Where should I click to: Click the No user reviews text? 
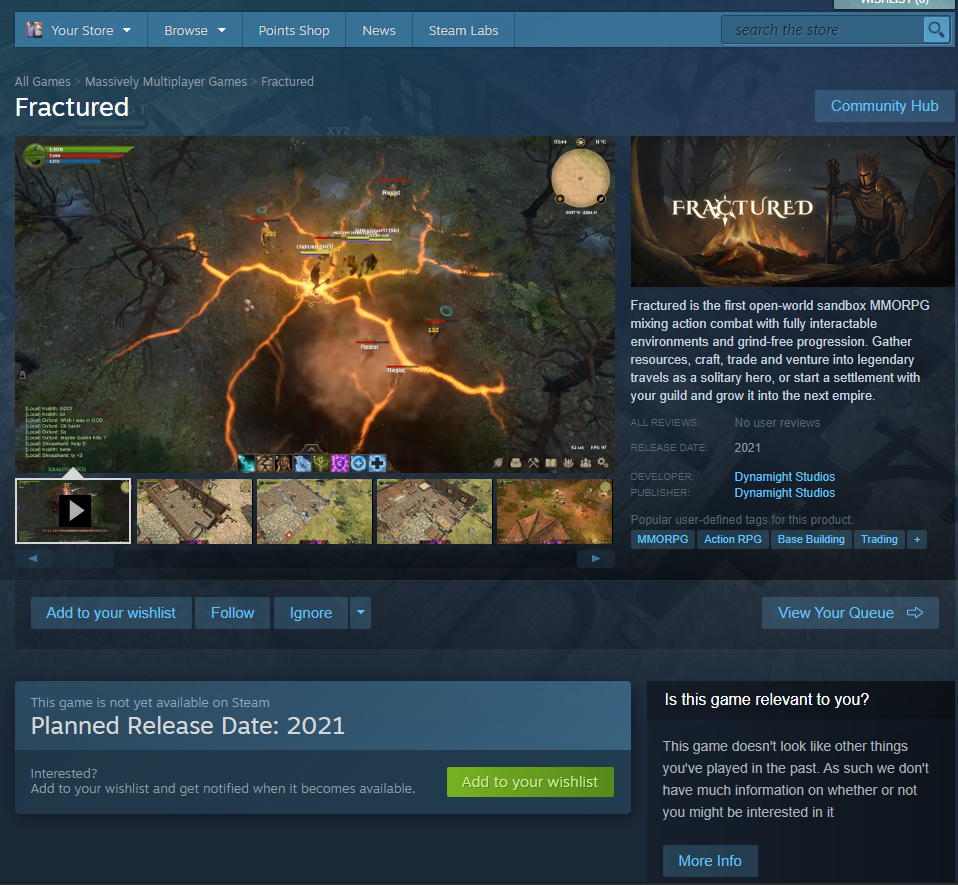[x=777, y=423]
